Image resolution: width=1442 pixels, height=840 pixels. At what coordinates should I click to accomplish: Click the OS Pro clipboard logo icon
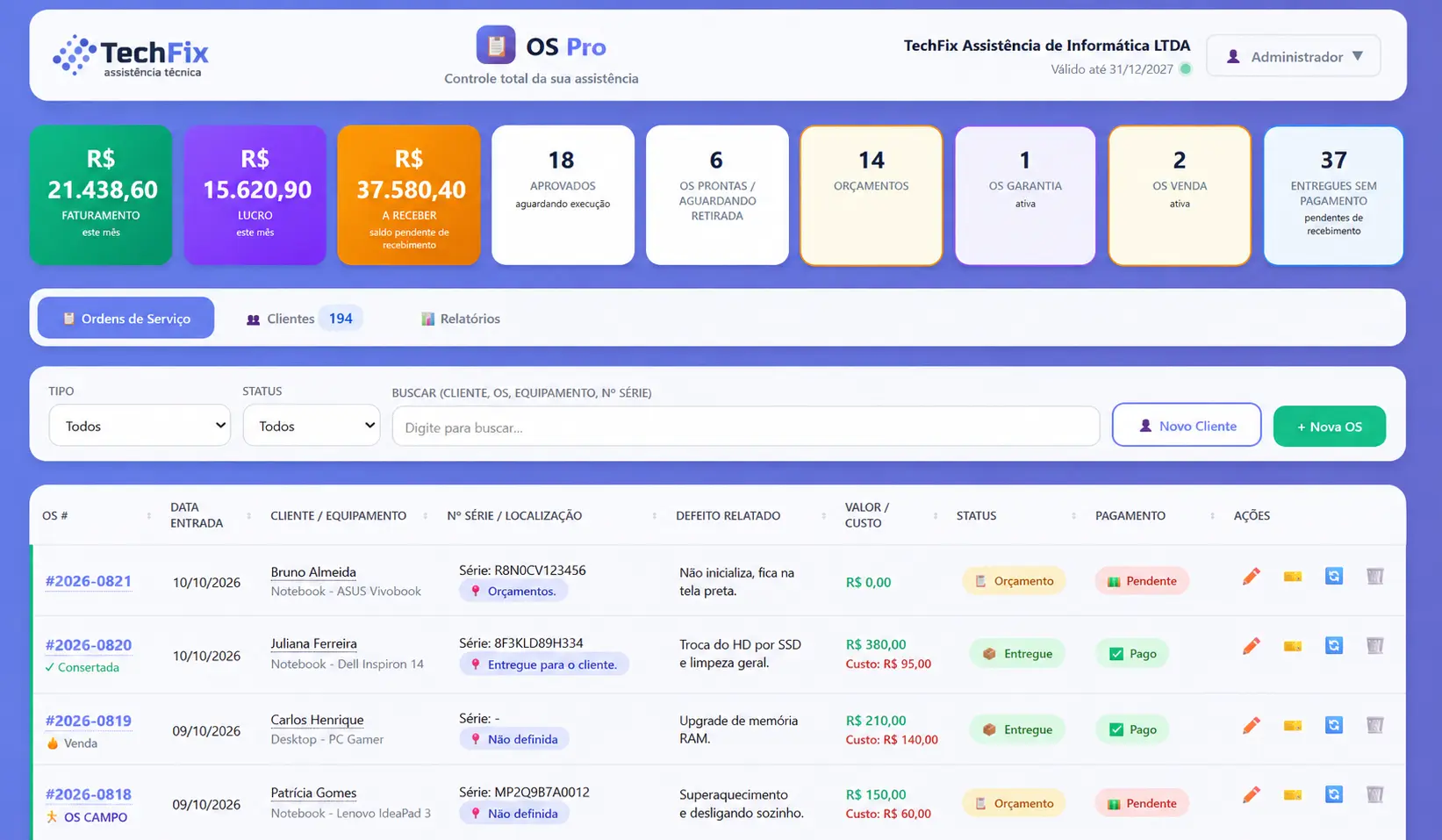click(x=496, y=45)
